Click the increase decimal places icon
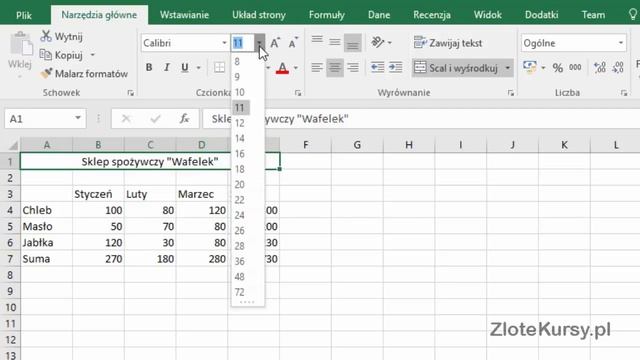 pos(600,68)
